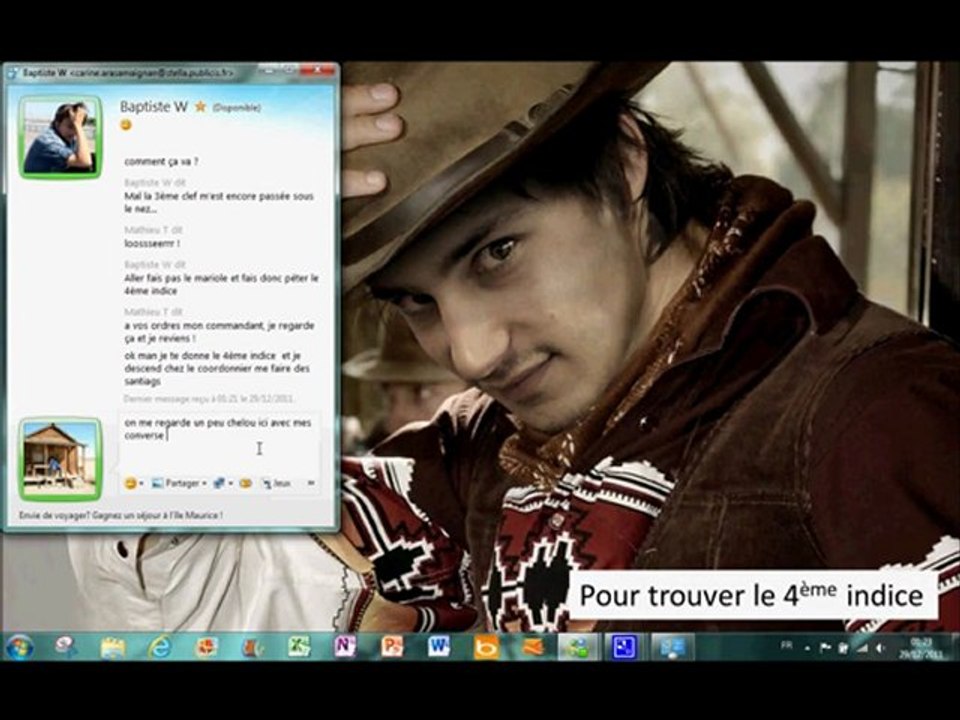Select the message "loossseerrr !"
The image size is (960, 720).
[x=152, y=244]
